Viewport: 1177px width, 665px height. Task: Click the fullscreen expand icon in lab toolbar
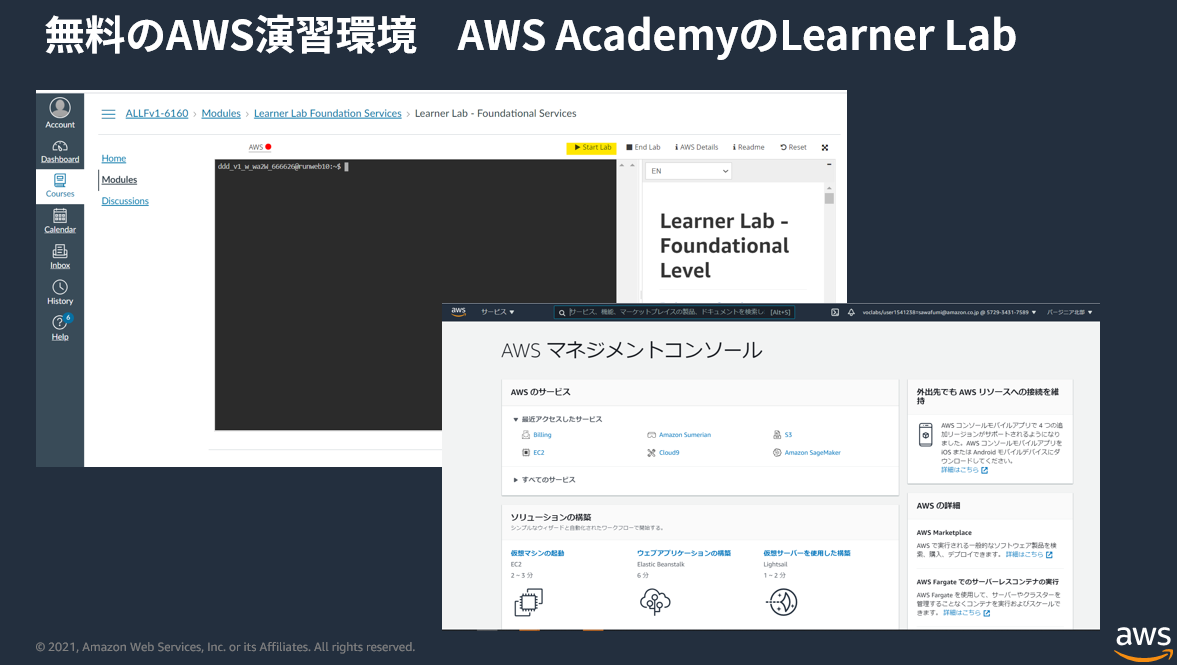coord(825,148)
